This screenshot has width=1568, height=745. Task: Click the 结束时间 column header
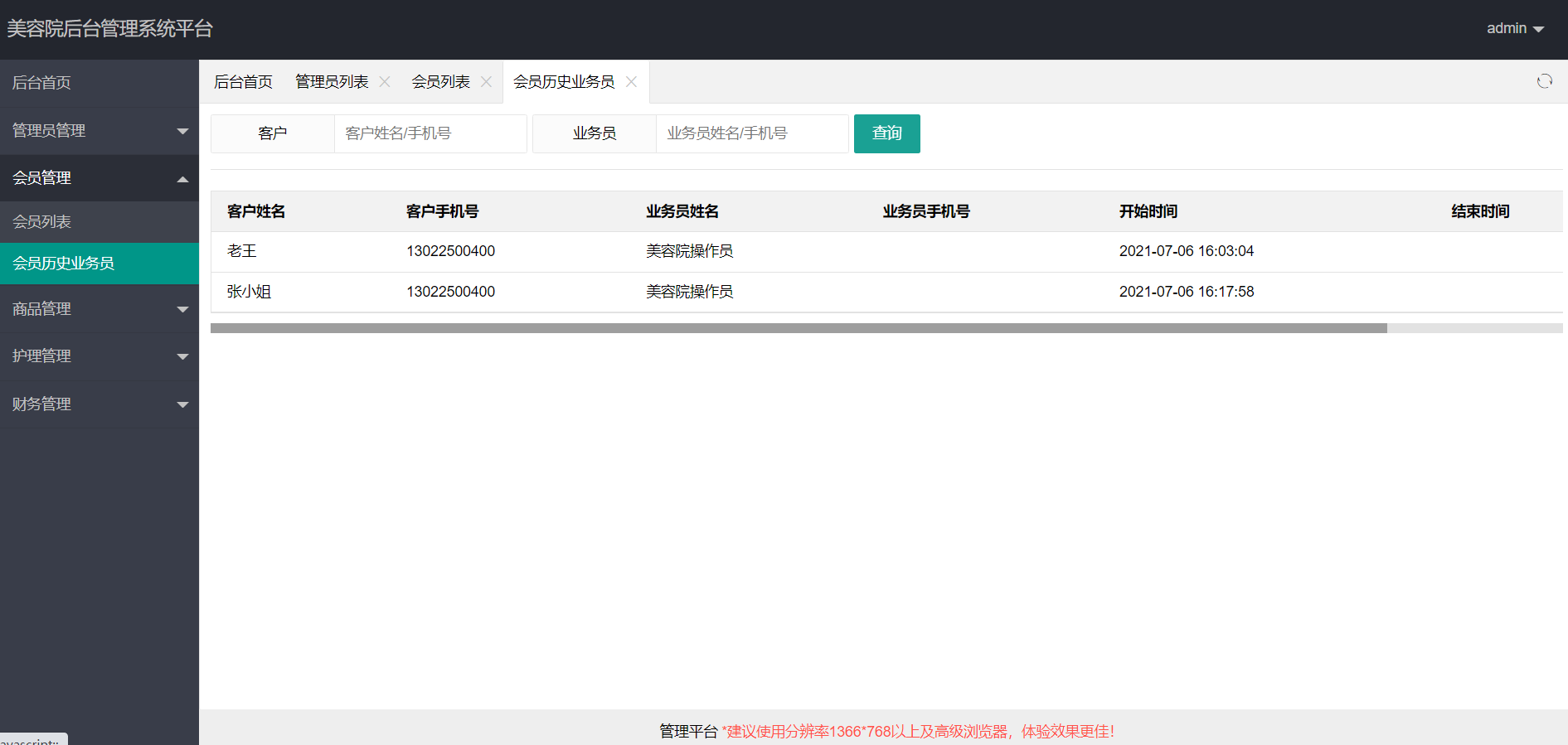pos(1480,211)
